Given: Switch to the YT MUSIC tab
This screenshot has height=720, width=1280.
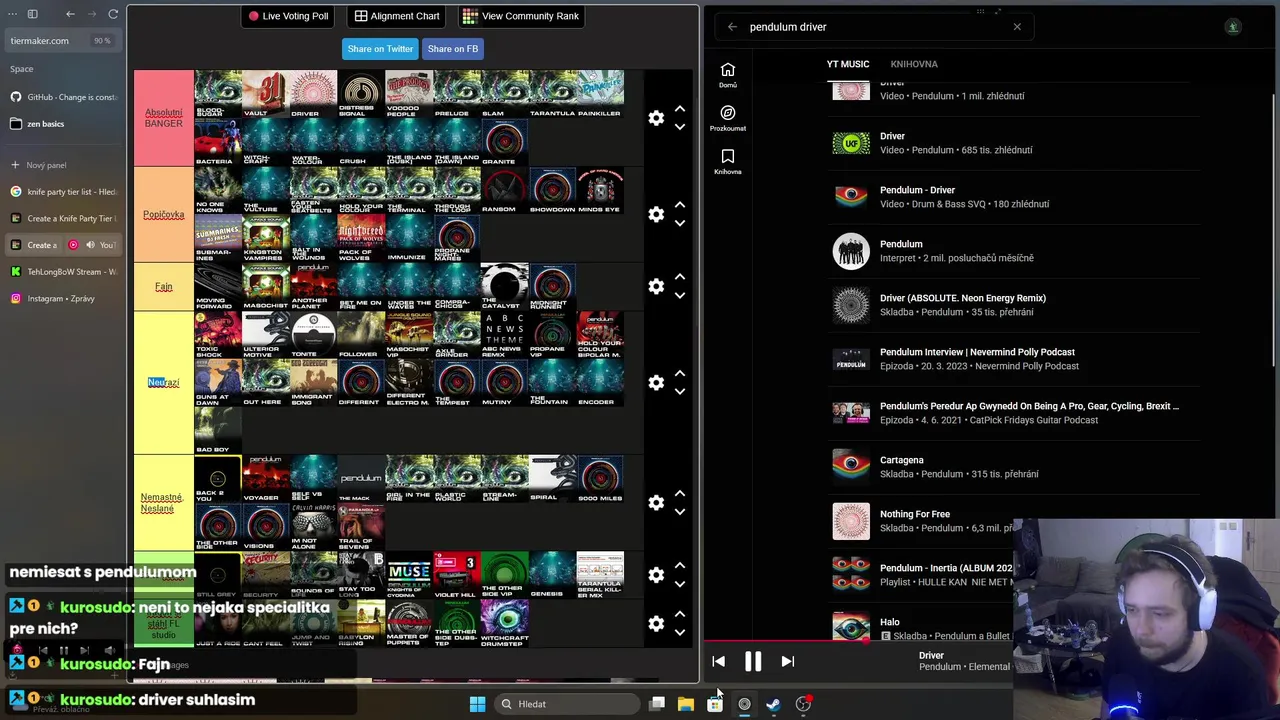Looking at the screenshot, I should point(848,64).
